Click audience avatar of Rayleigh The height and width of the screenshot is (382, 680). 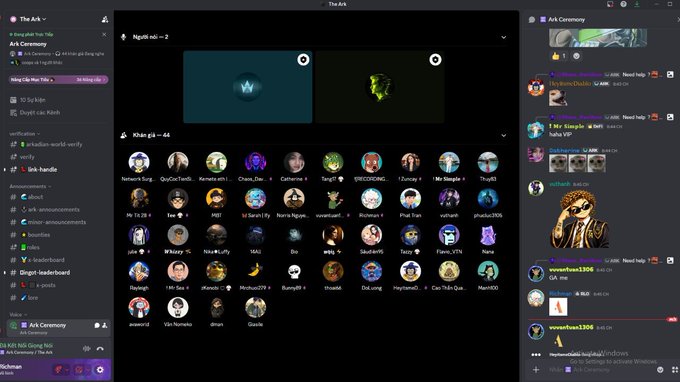tap(139, 271)
